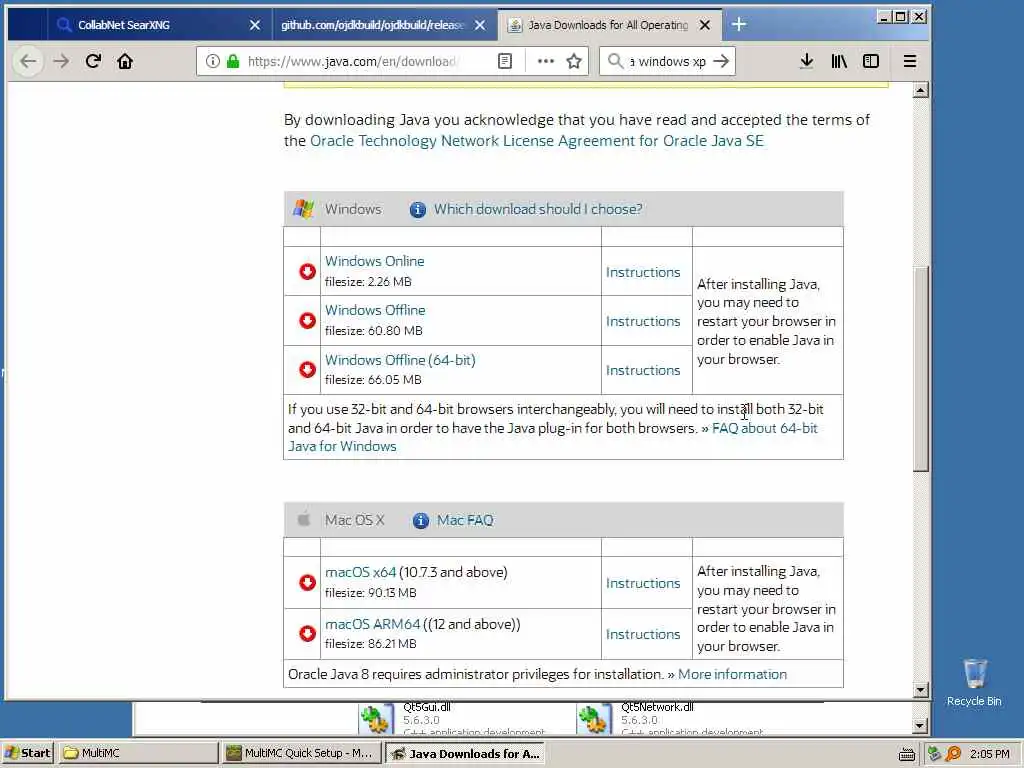Image resolution: width=1024 pixels, height=768 pixels.
Task: Open the Firefox hamburger menu
Action: tap(910, 61)
